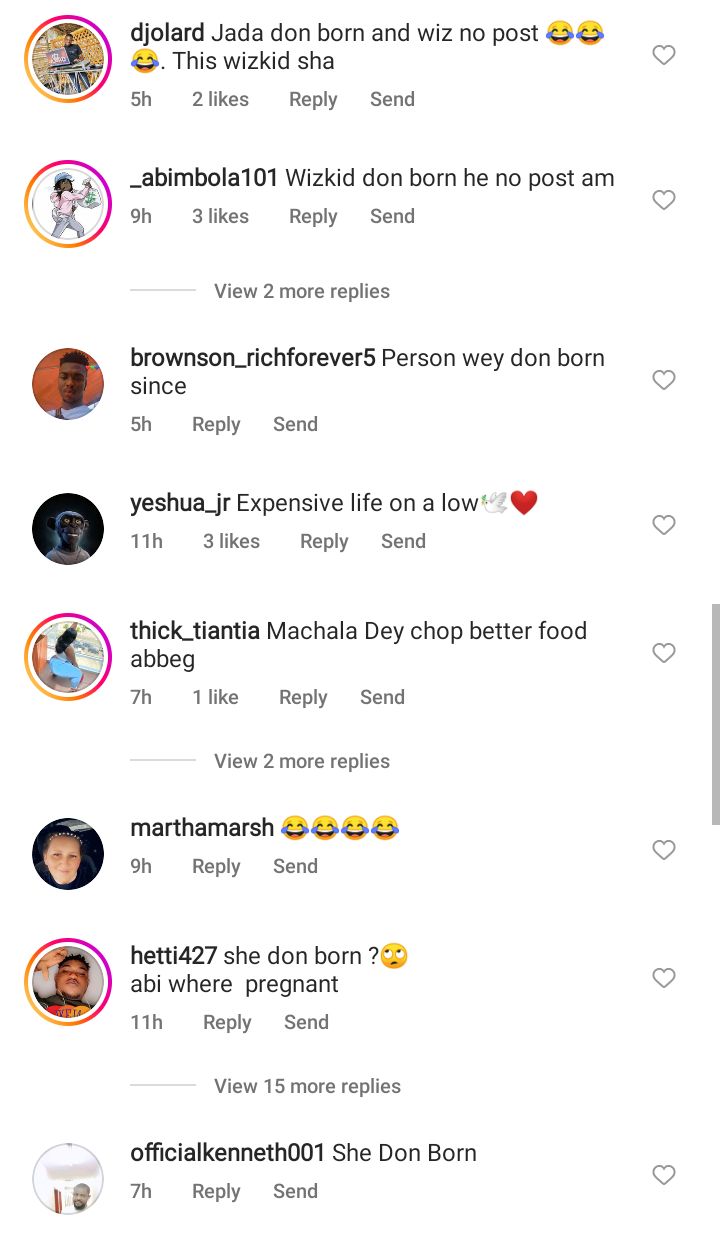Like _abimbola101's comment with the heart
Screen dimensions: 720x1238
(663, 200)
